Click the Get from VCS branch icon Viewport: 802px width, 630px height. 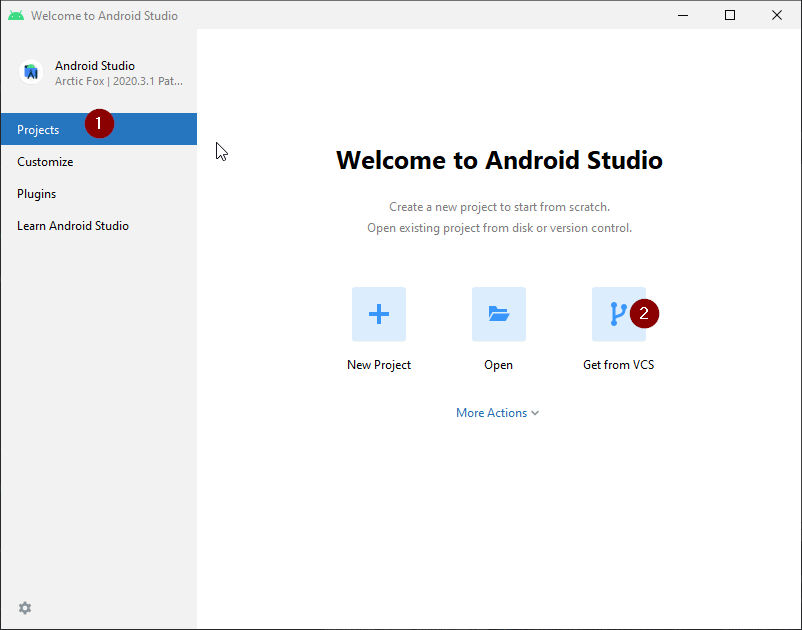618,314
